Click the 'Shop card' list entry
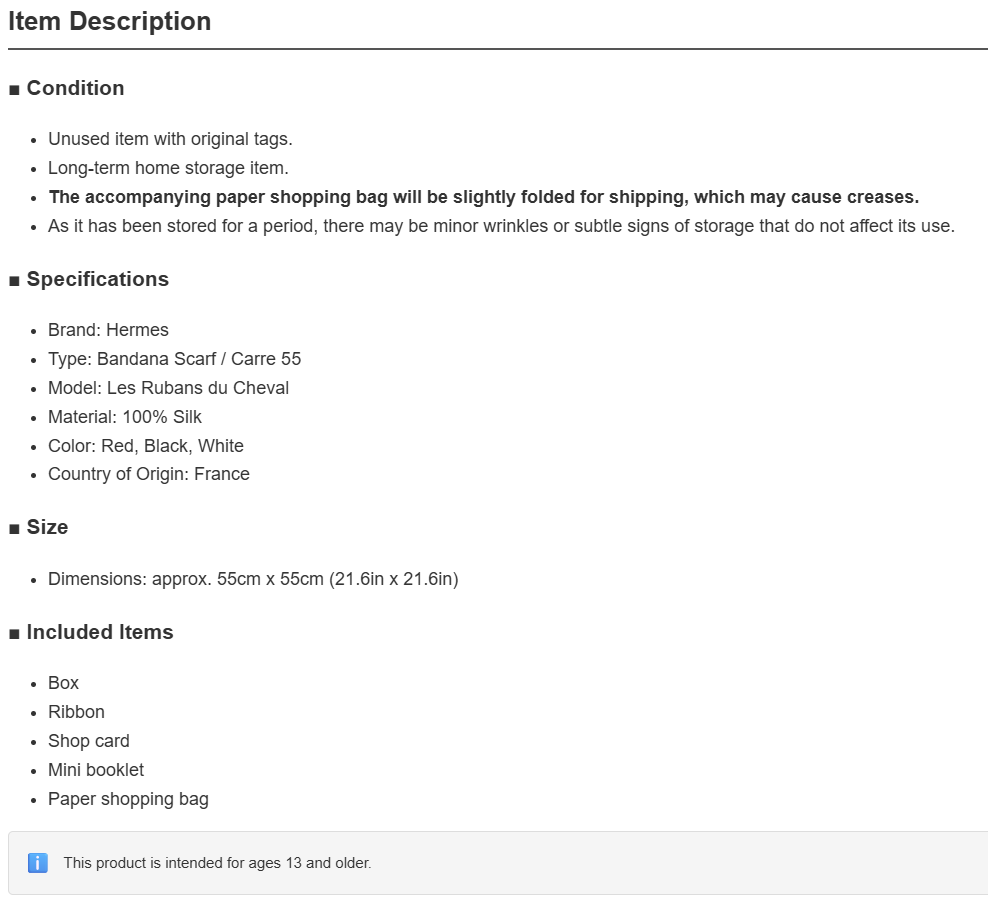The height and width of the screenshot is (910, 988). [x=89, y=741]
